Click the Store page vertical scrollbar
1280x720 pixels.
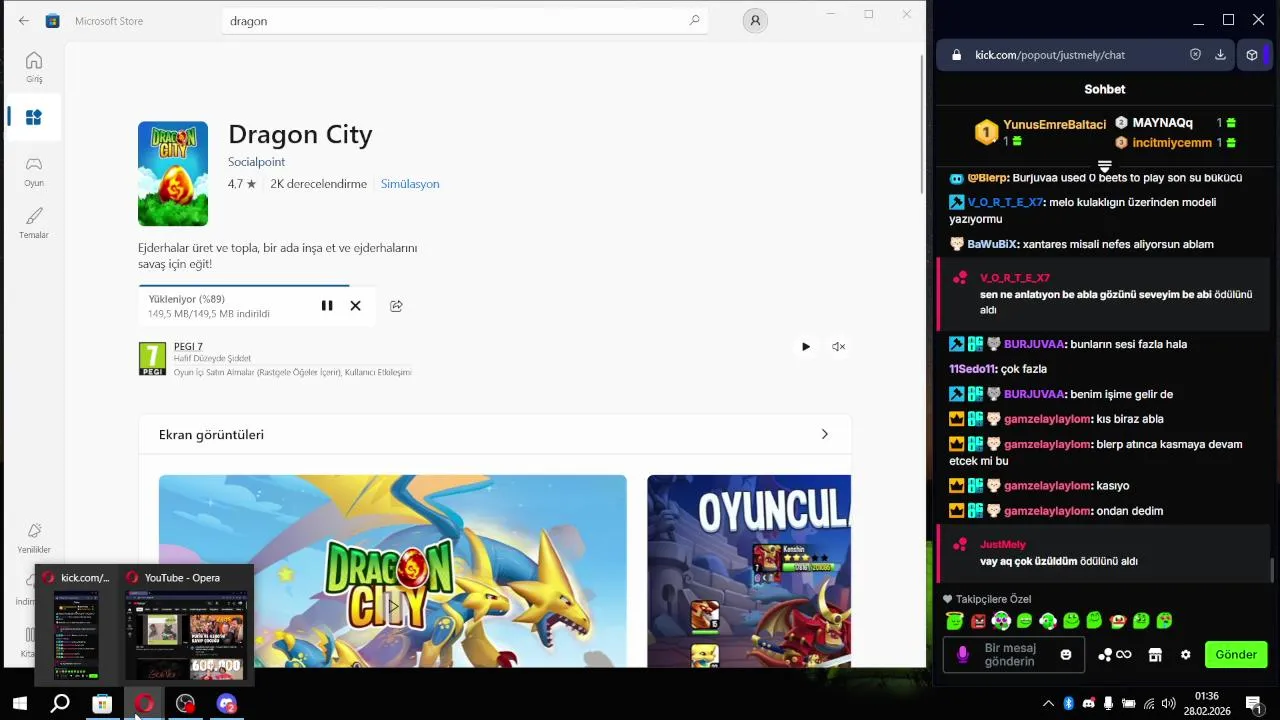(921, 125)
